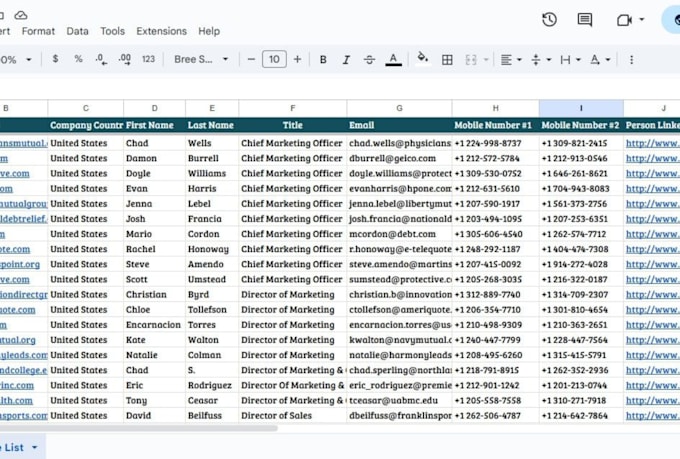Open LinkedIn link in Kate Walton row

(x=652, y=340)
